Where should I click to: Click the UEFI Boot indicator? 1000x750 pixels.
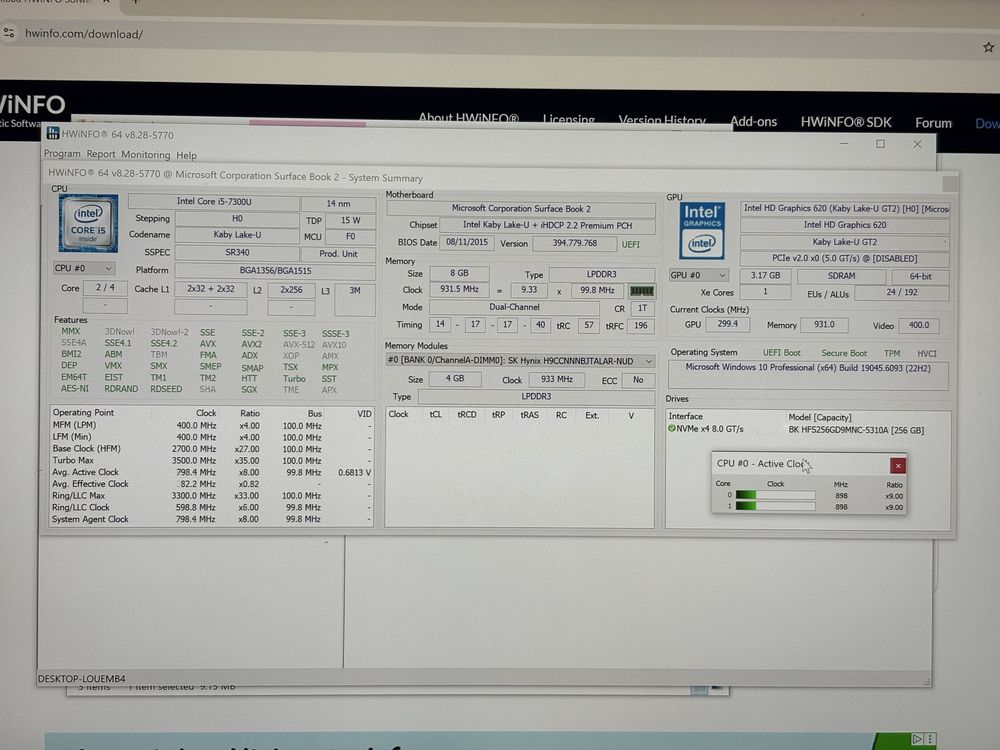coord(781,353)
